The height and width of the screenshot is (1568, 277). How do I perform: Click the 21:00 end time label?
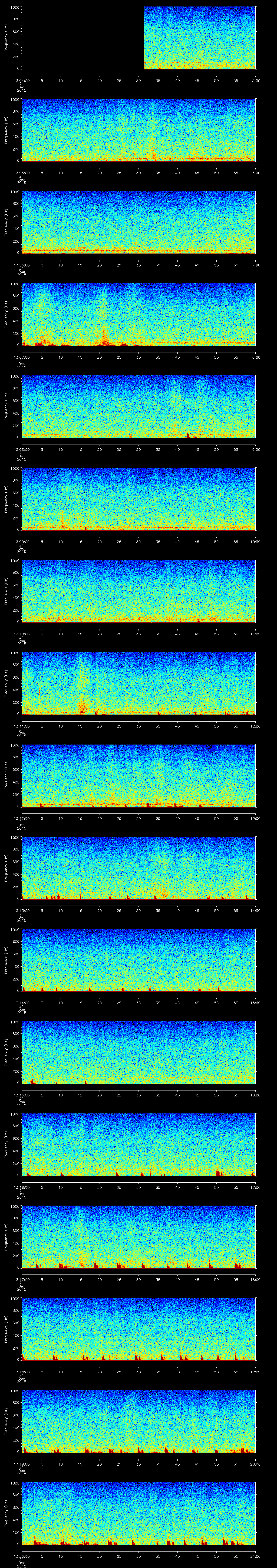coord(256,1556)
